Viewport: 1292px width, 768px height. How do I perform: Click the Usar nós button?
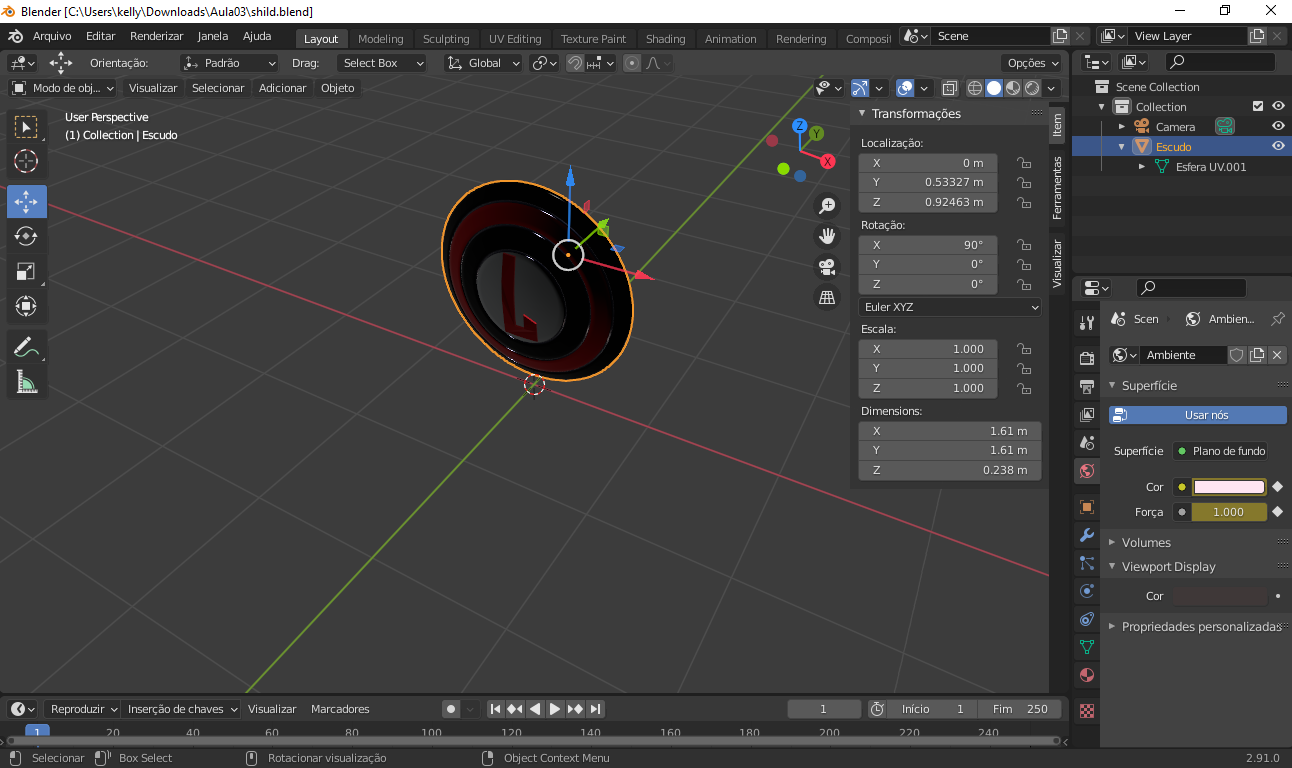[1198, 415]
